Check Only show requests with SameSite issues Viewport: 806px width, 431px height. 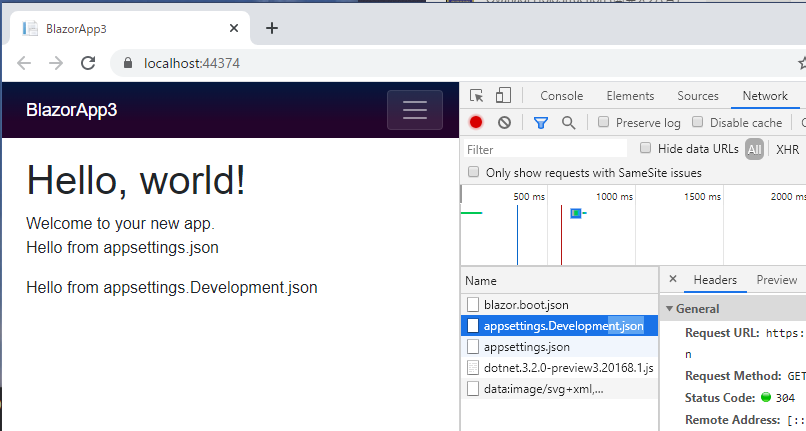(x=473, y=172)
